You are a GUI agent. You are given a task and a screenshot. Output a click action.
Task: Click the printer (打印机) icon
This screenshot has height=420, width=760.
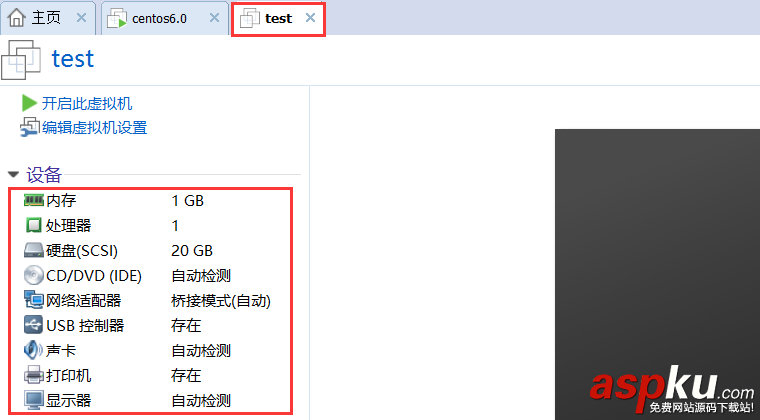[33, 376]
